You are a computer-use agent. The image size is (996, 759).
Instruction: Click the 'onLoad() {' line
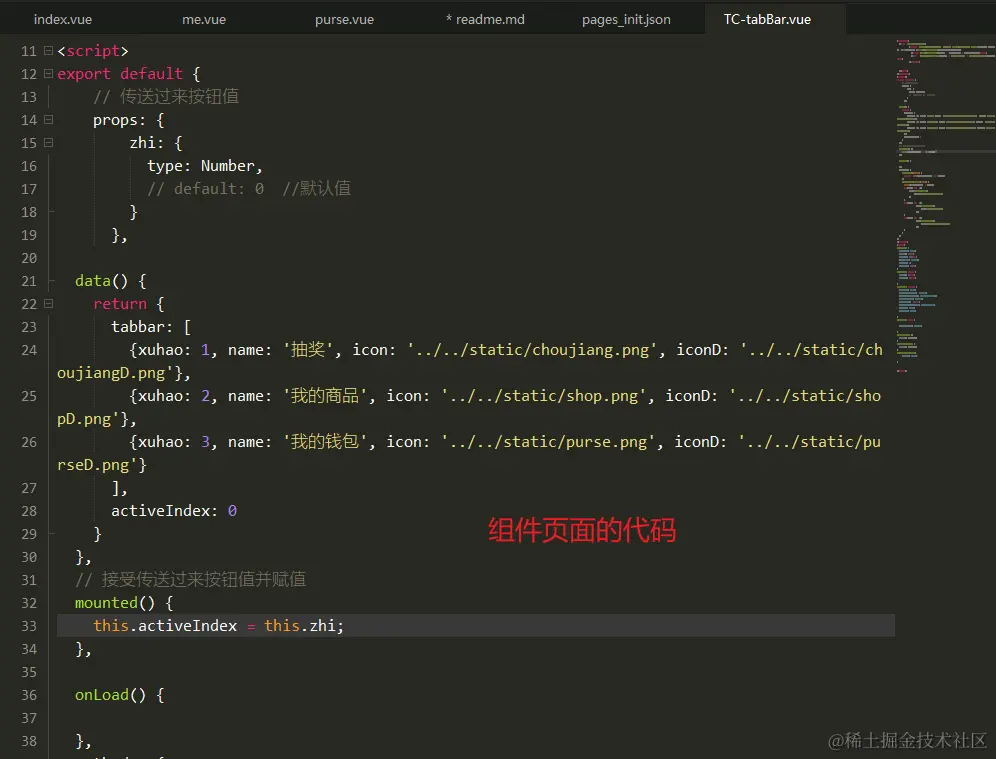tap(119, 695)
